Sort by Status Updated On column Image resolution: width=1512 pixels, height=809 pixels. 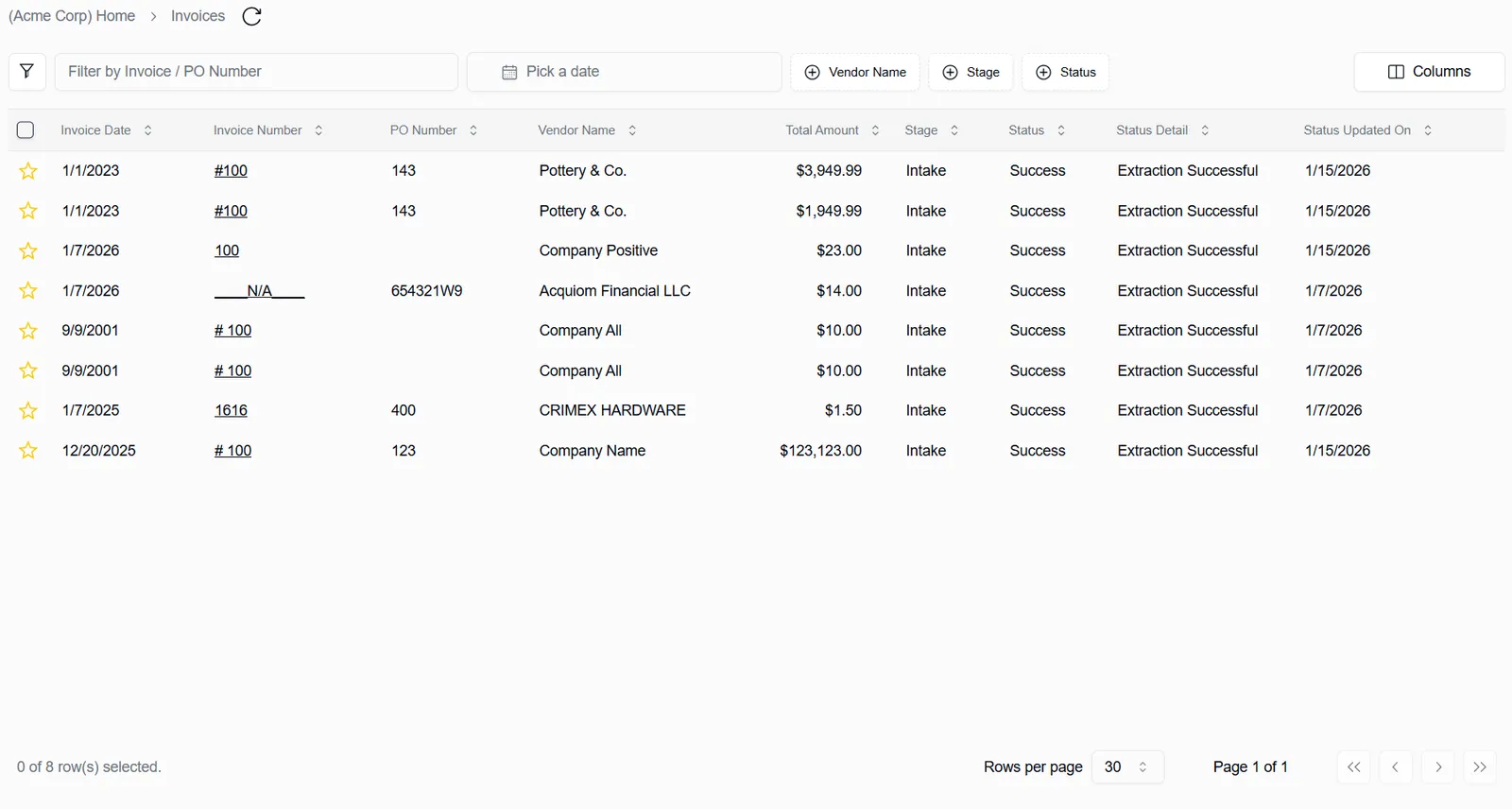click(x=1367, y=130)
